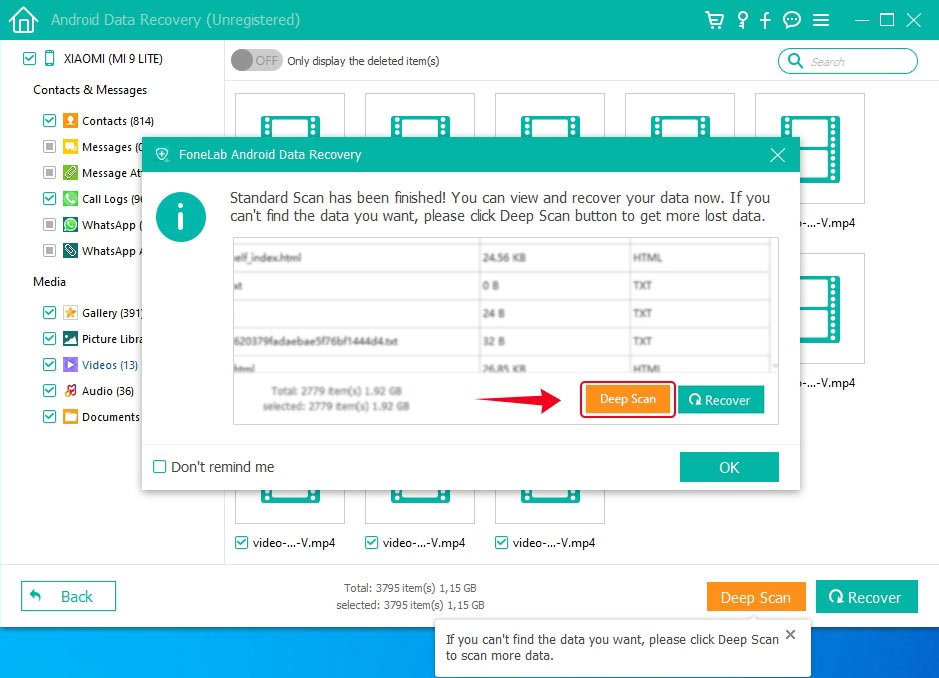Click the Messages category icon
The width and height of the screenshot is (939, 678).
tap(71, 146)
